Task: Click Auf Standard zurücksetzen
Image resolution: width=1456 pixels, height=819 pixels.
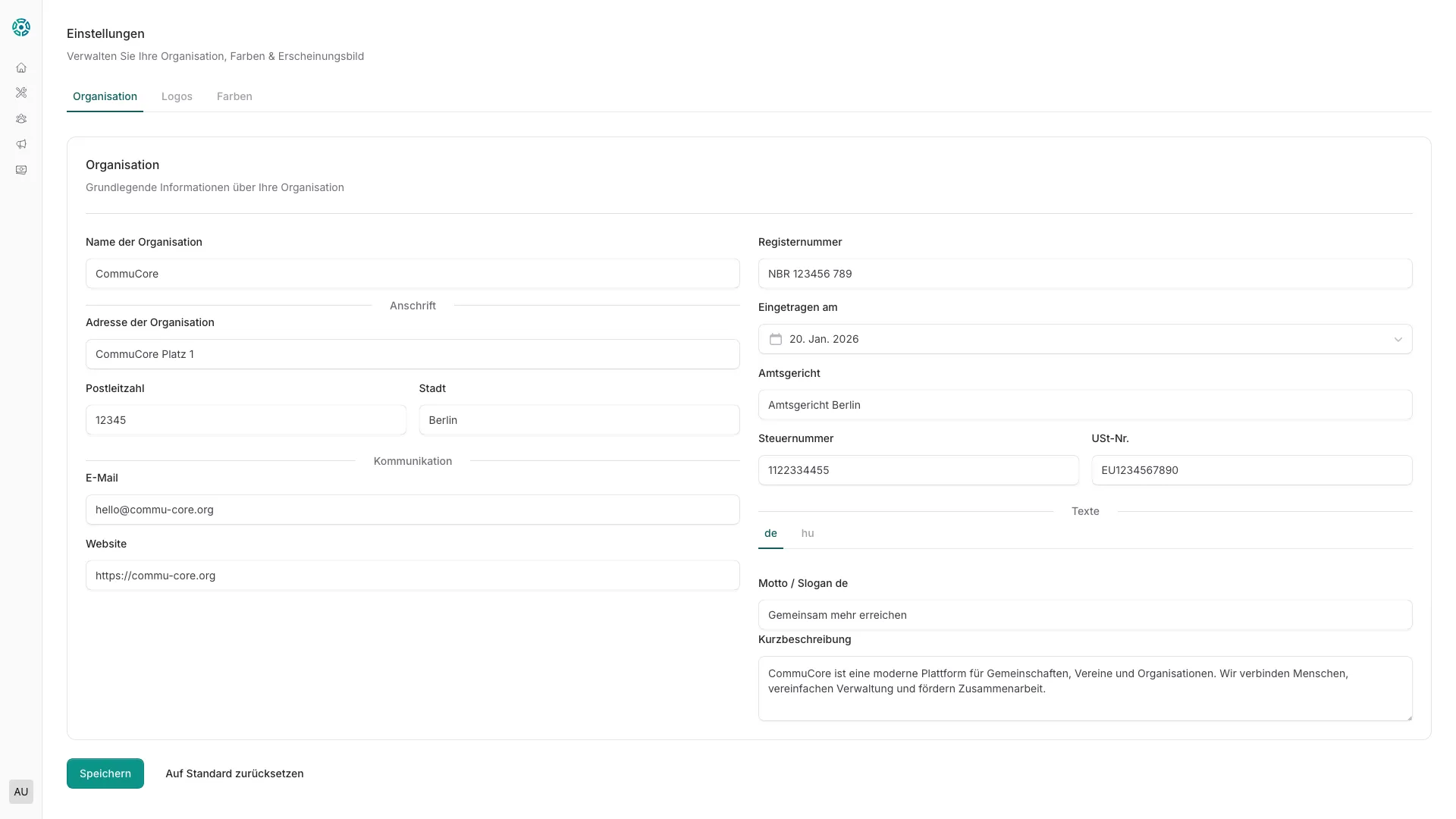Action: coord(234,773)
